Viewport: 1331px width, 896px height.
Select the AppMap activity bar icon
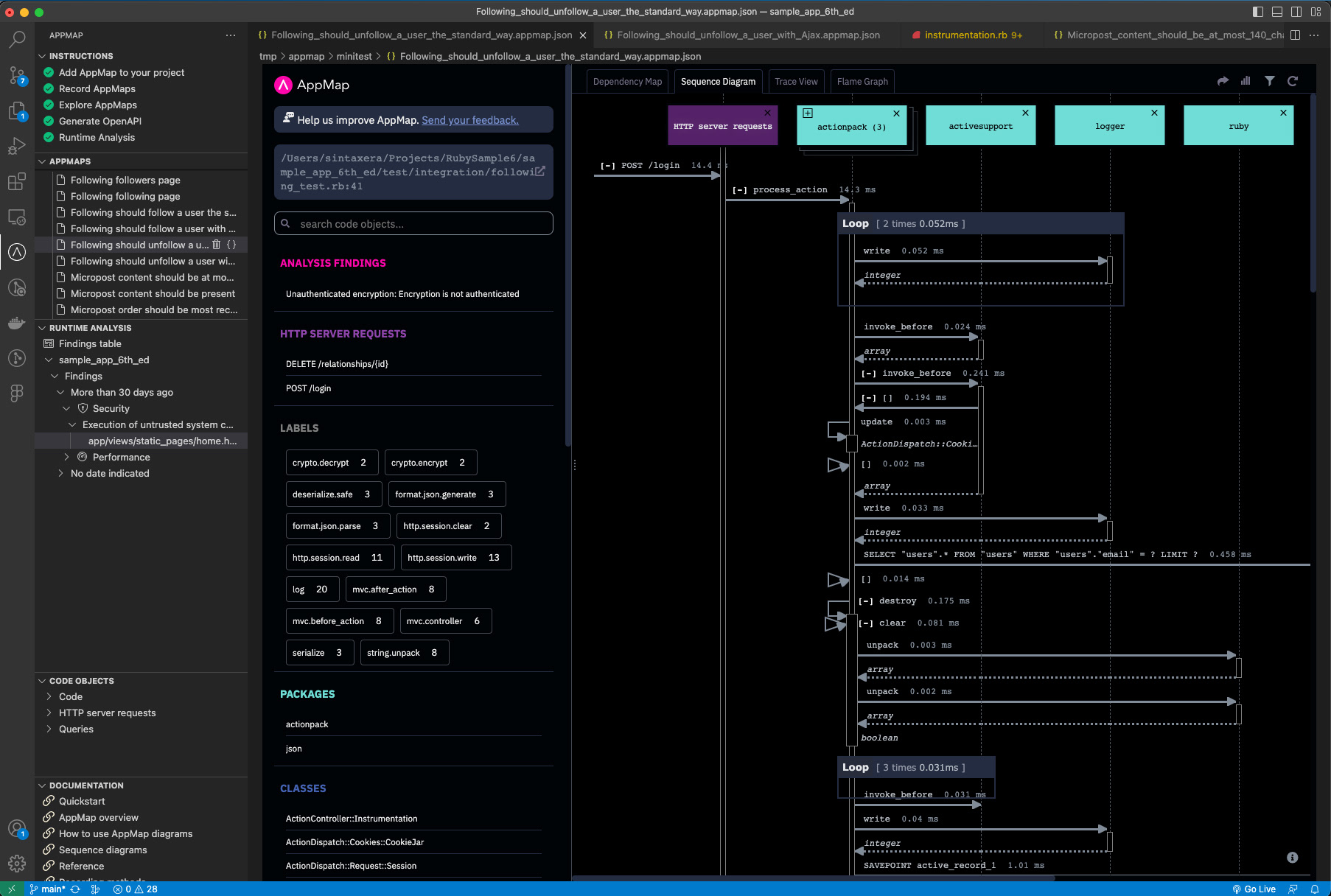(x=17, y=252)
